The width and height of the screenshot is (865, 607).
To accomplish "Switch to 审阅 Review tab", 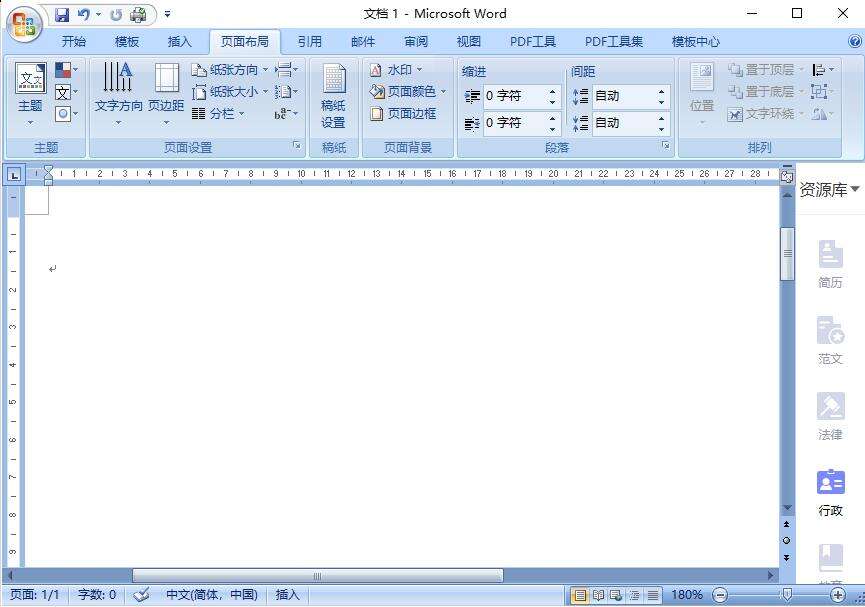I will coord(415,41).
